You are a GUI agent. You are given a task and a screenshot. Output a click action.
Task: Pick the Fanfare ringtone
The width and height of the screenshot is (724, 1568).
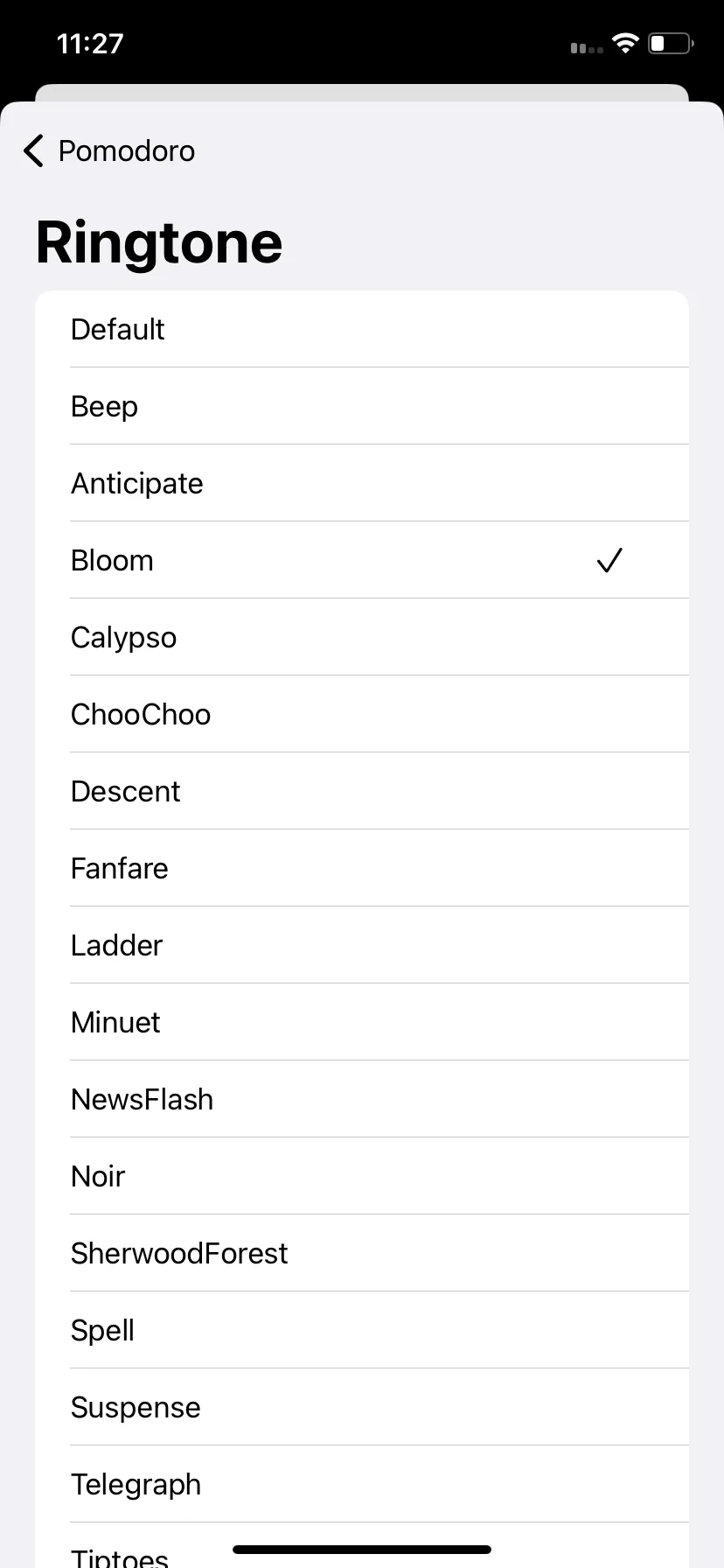tap(362, 868)
